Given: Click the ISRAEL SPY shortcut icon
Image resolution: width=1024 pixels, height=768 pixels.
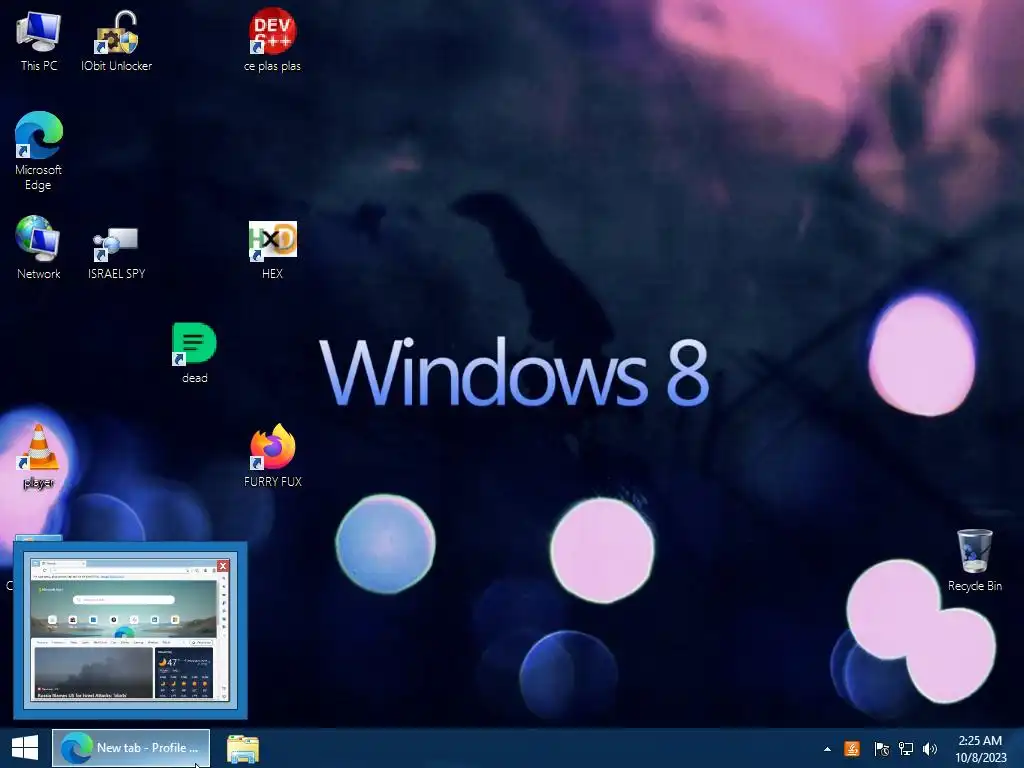Looking at the screenshot, I should tap(116, 253).
